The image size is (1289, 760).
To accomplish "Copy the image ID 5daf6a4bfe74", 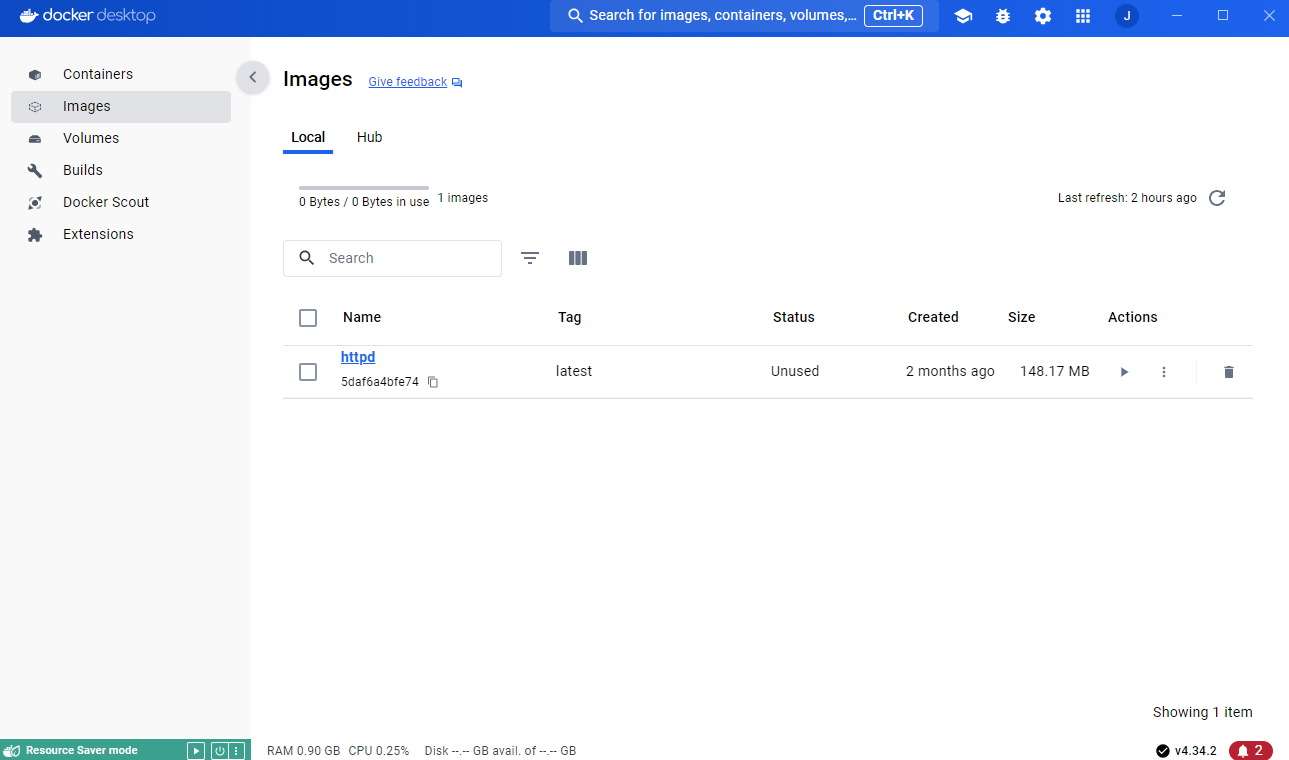I will point(433,382).
